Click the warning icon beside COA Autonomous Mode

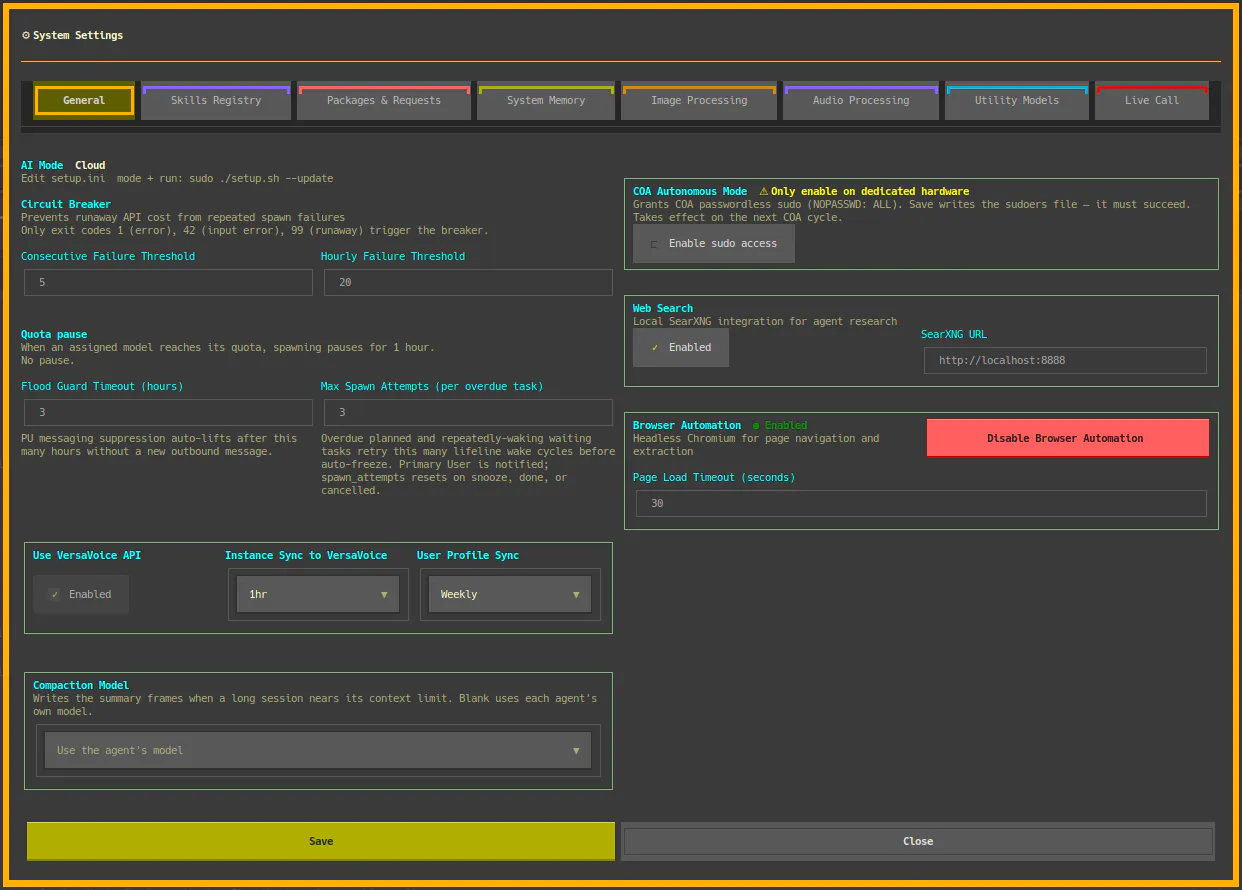tap(763, 191)
